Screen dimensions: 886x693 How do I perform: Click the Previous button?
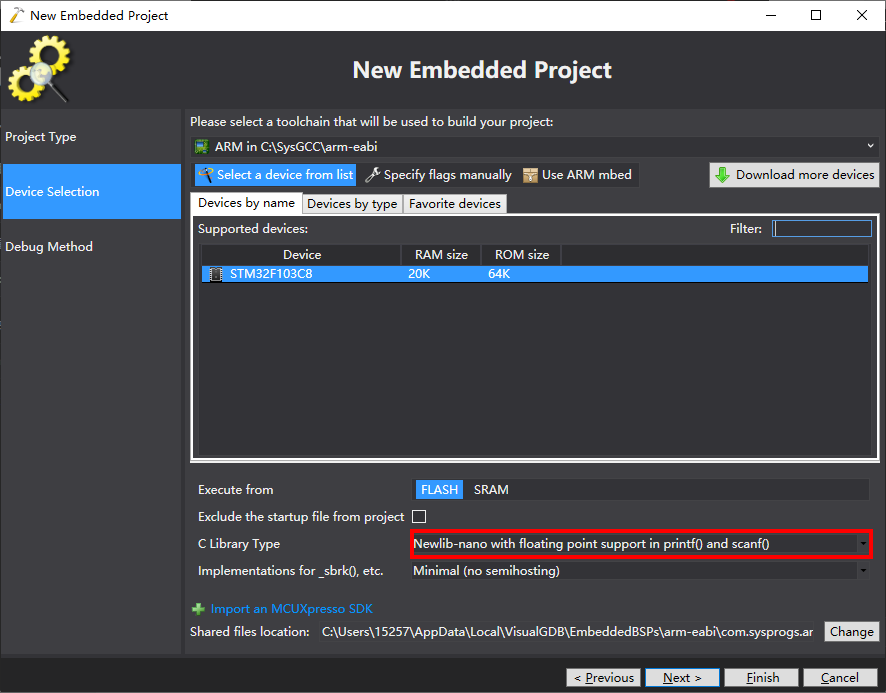[603, 678]
